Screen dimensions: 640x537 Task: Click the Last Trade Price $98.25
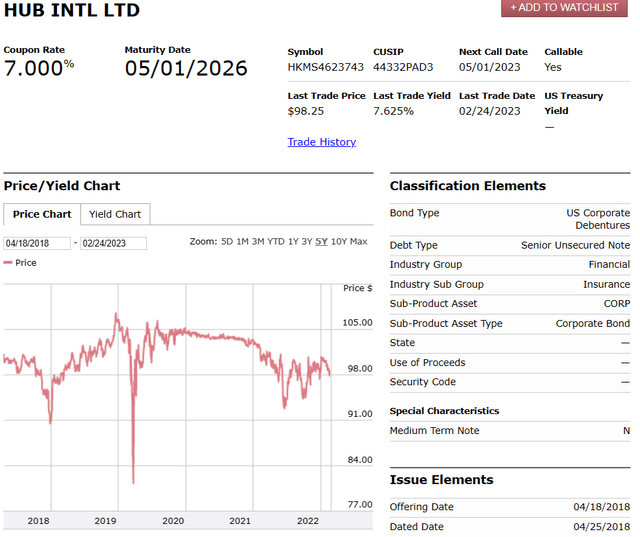coord(306,111)
